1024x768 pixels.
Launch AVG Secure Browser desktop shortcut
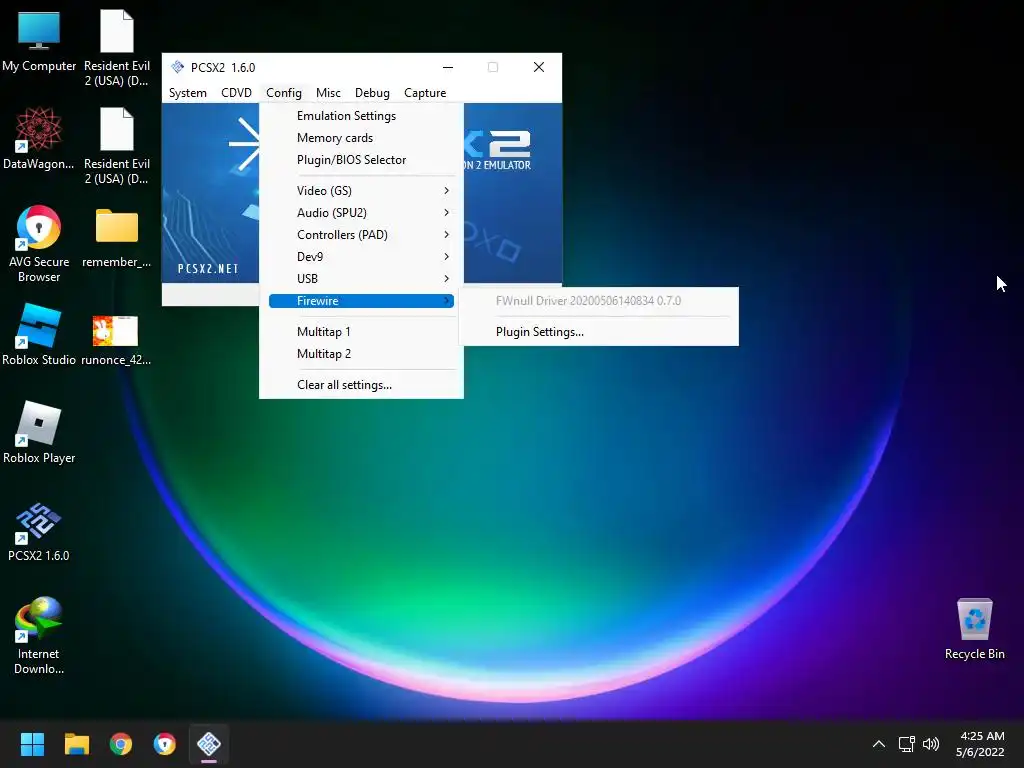39,243
